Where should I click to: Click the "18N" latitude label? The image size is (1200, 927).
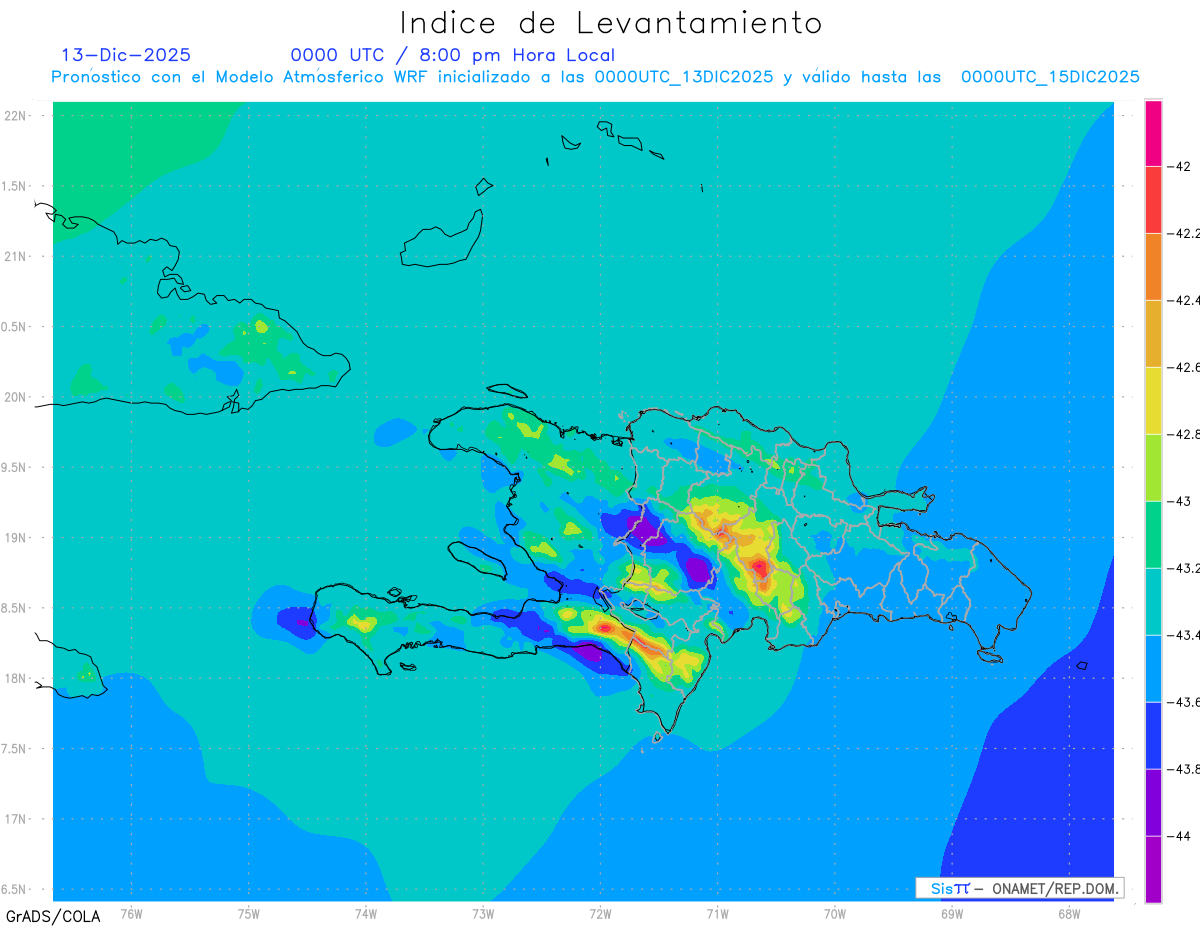15,678
